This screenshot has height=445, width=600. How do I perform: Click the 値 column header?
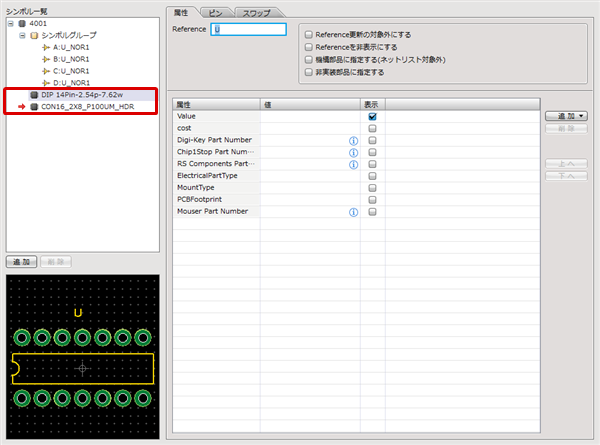coord(310,104)
